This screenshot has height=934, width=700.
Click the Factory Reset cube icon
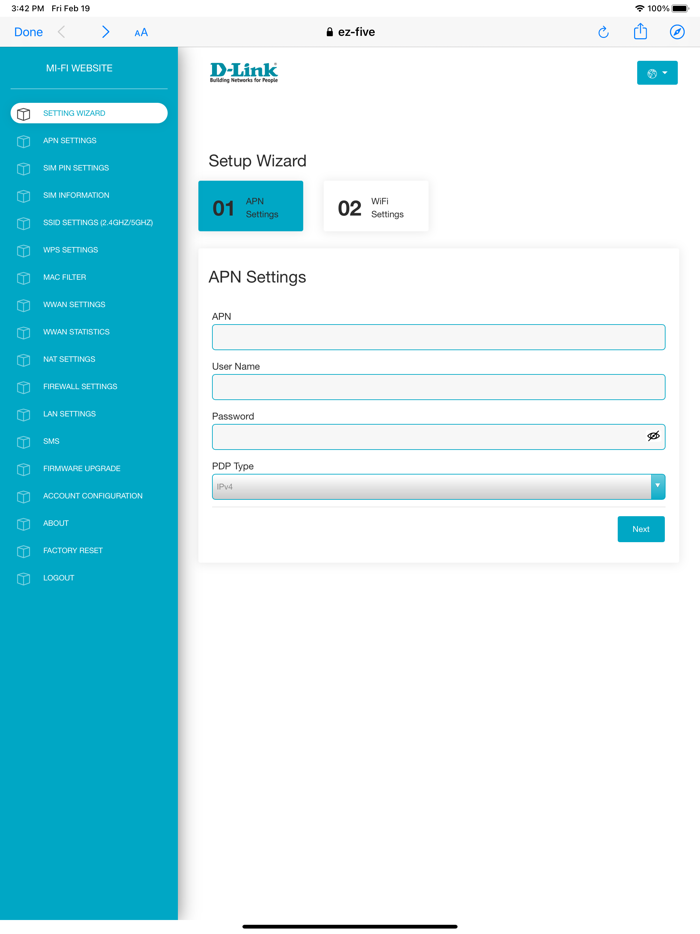pos(23,552)
